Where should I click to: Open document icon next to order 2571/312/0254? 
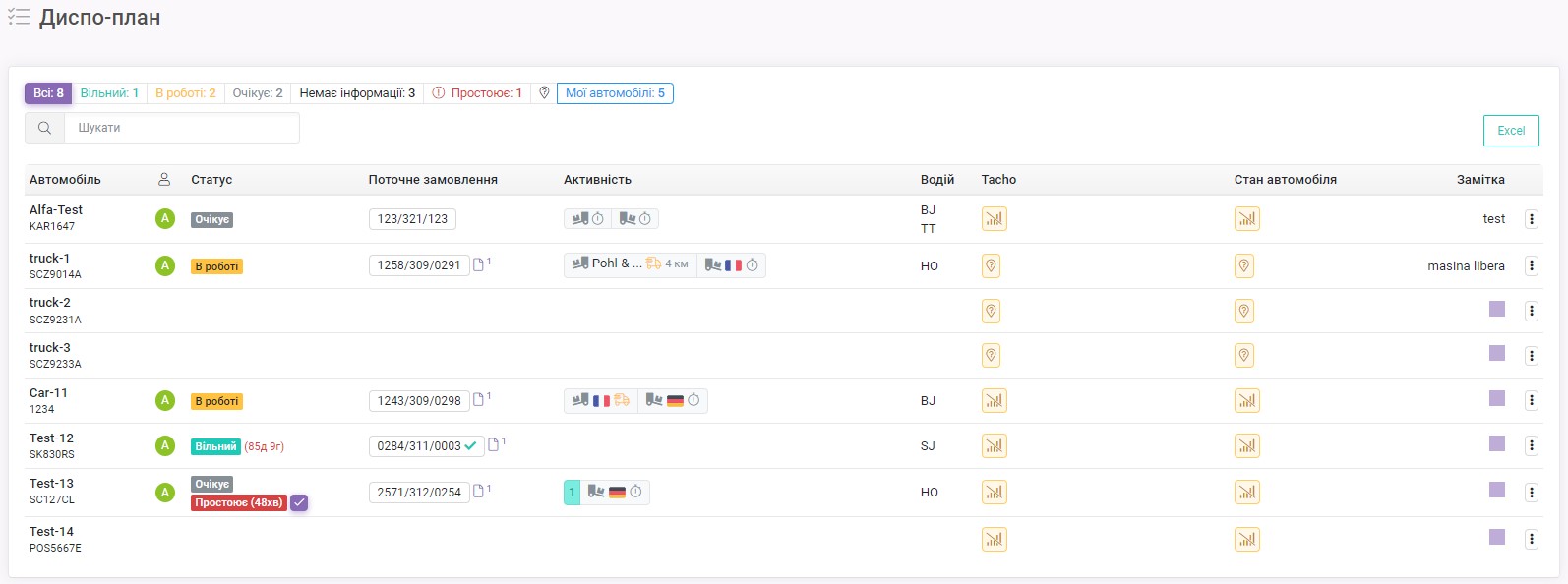click(x=479, y=492)
